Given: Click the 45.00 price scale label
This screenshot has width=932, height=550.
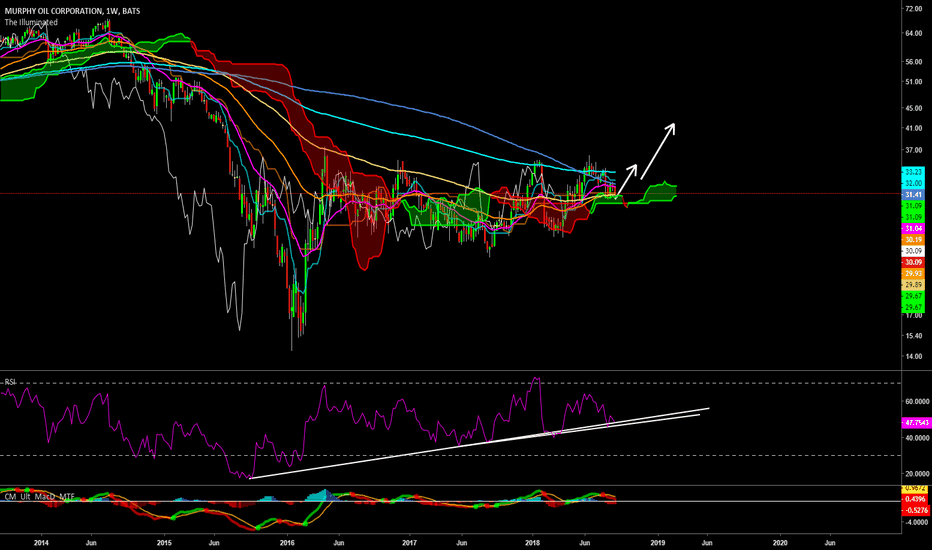Looking at the screenshot, I should (913, 108).
